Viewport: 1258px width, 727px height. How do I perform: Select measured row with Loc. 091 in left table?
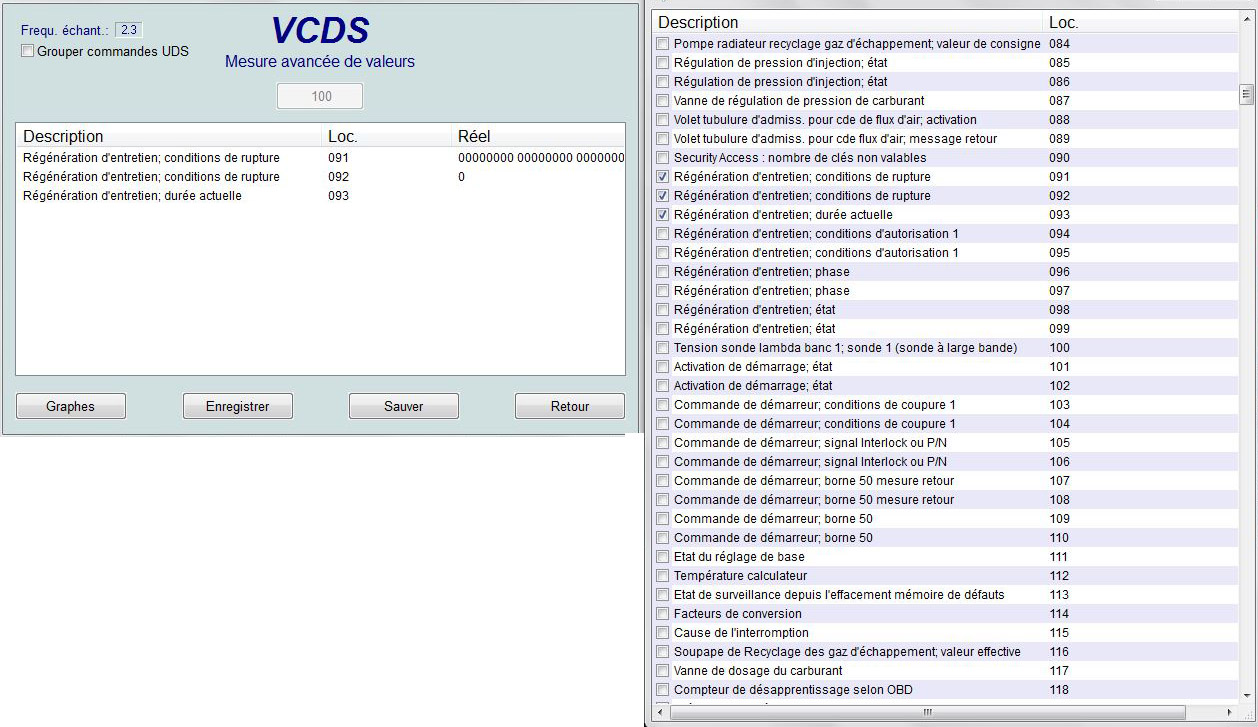tap(320, 158)
